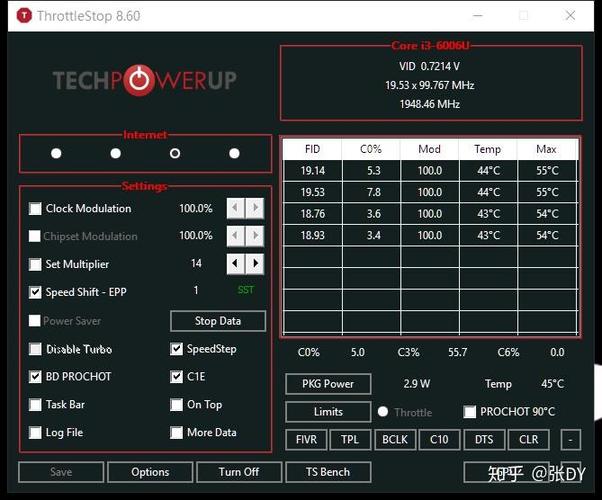Click the minus button beside CLR

(571, 440)
